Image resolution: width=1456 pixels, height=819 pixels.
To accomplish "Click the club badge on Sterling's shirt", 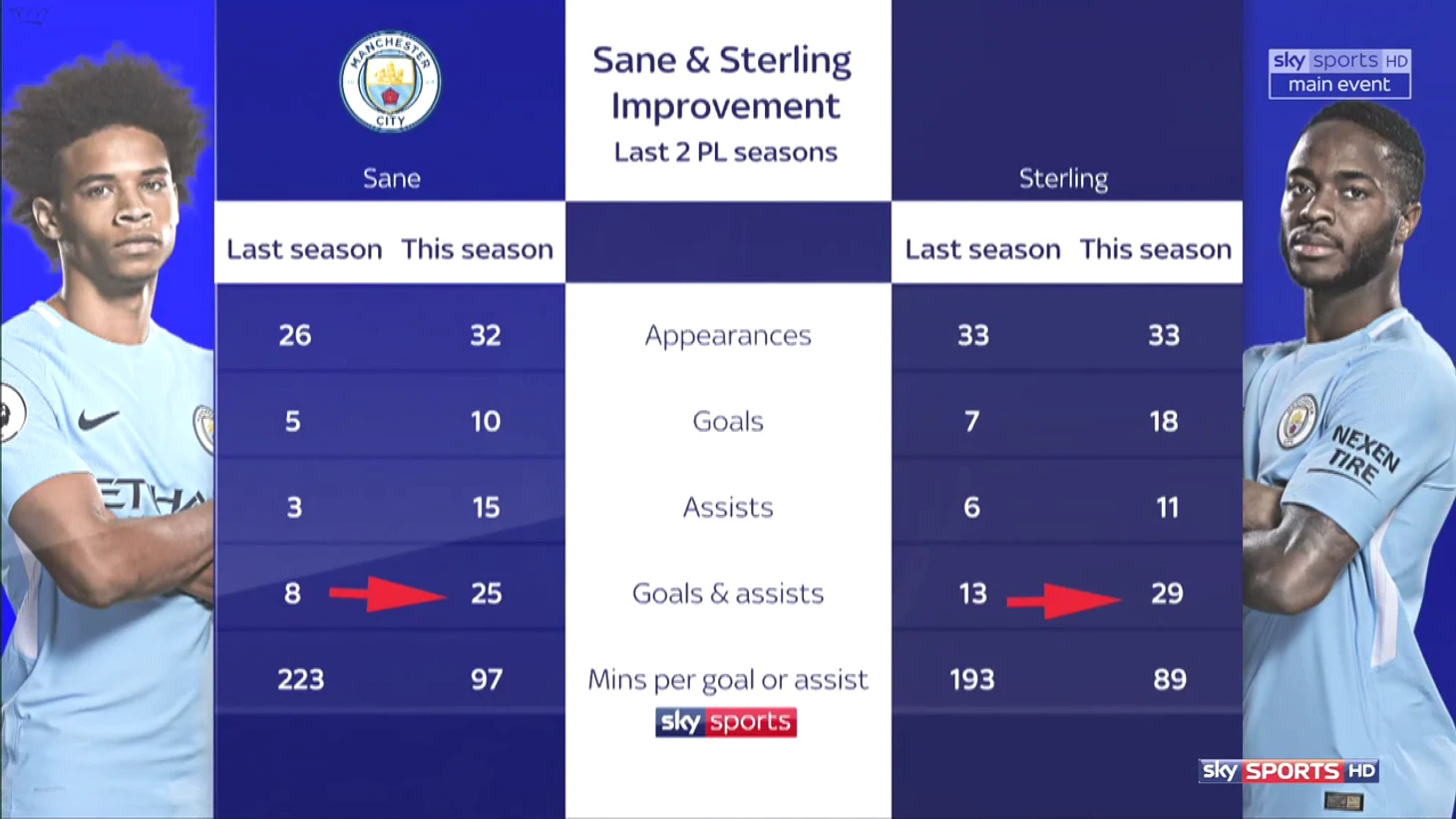I will pyautogui.click(x=1297, y=421).
